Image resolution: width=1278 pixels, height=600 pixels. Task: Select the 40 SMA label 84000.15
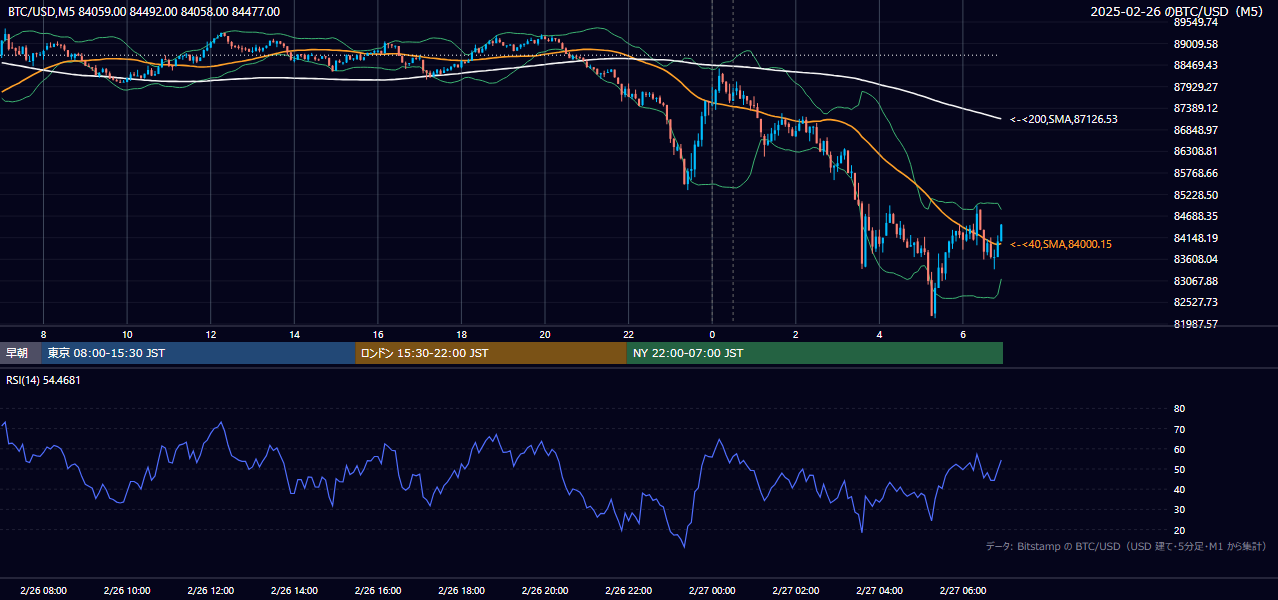pos(1061,244)
